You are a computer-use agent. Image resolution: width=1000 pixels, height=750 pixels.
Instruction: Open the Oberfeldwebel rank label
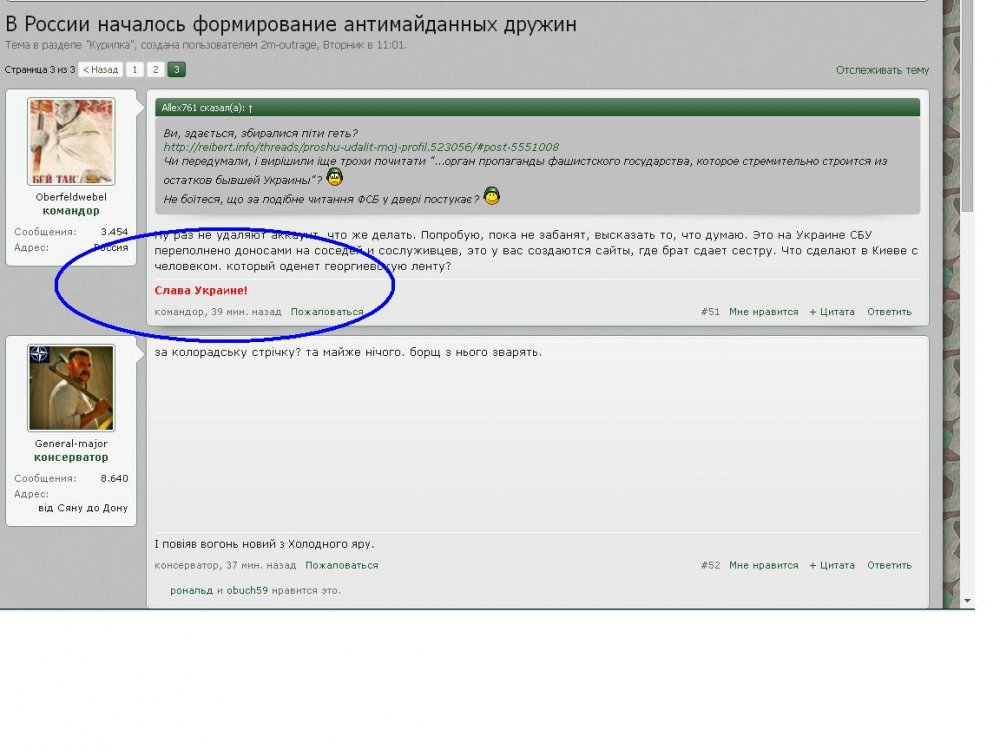[x=71, y=197]
